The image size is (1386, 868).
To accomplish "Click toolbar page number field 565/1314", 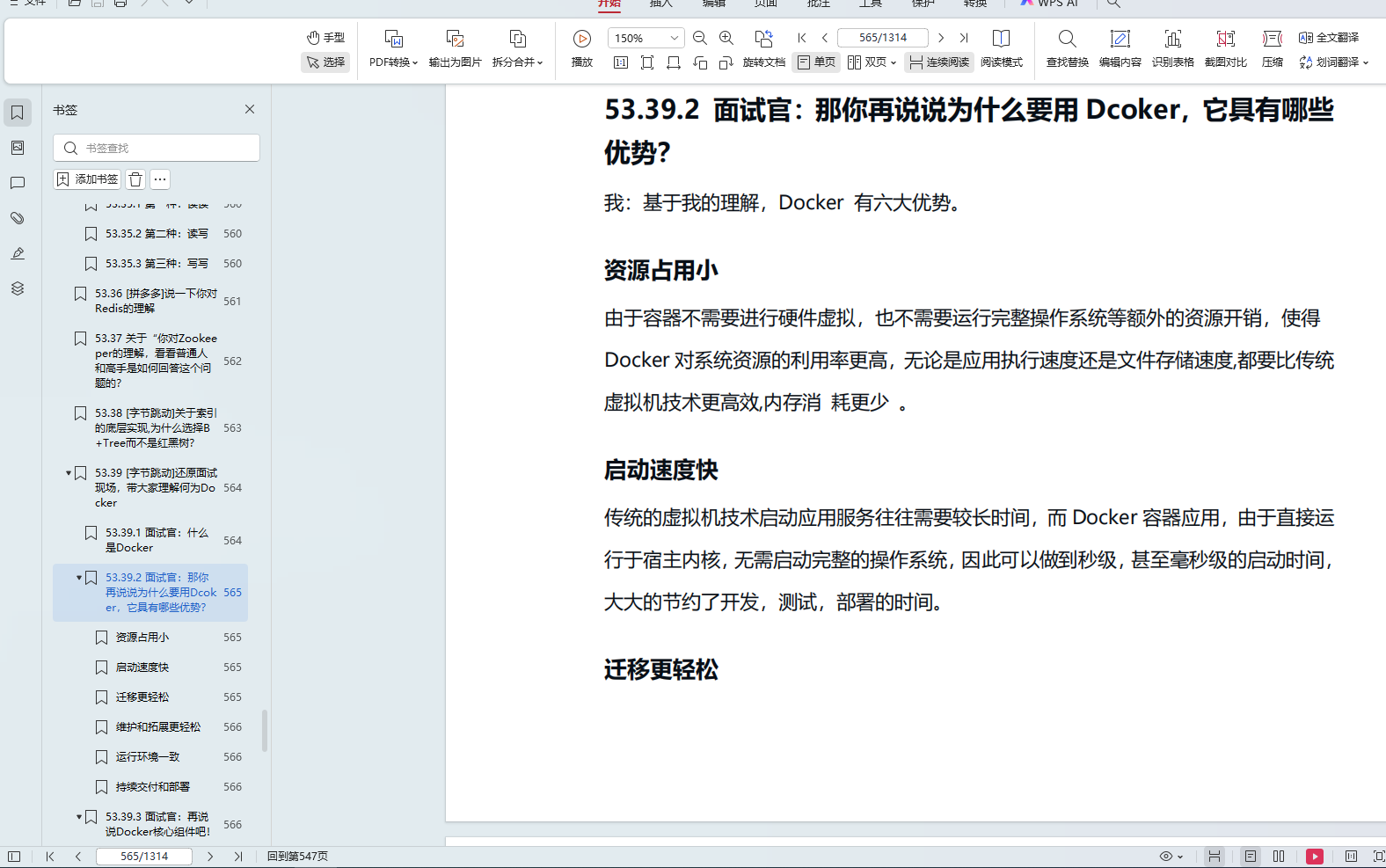I will point(883,38).
